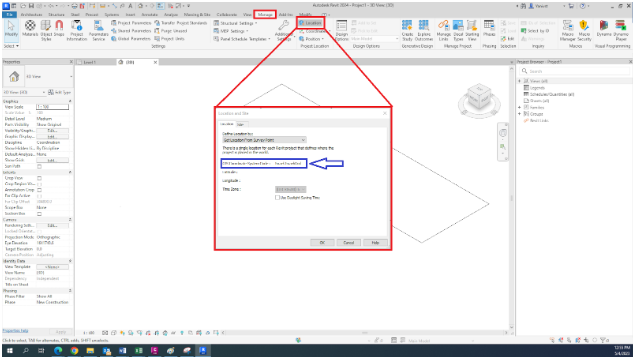Click the Project Browser search field
The height and width of the screenshot is (361, 635).
tap(574, 71)
